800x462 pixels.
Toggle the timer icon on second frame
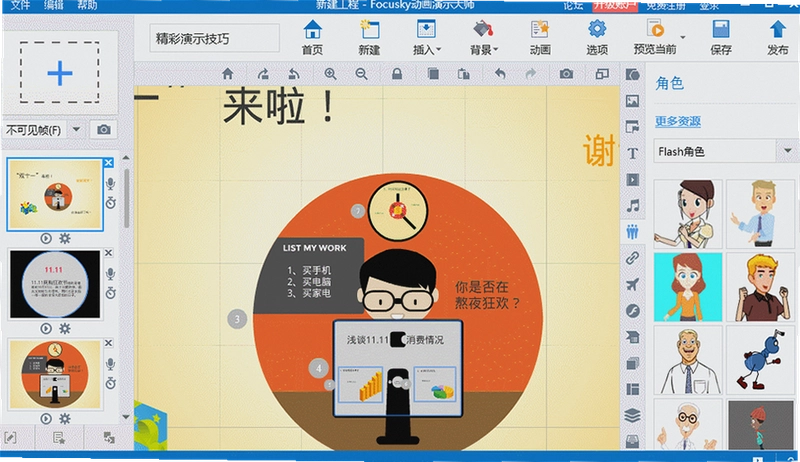pos(110,293)
